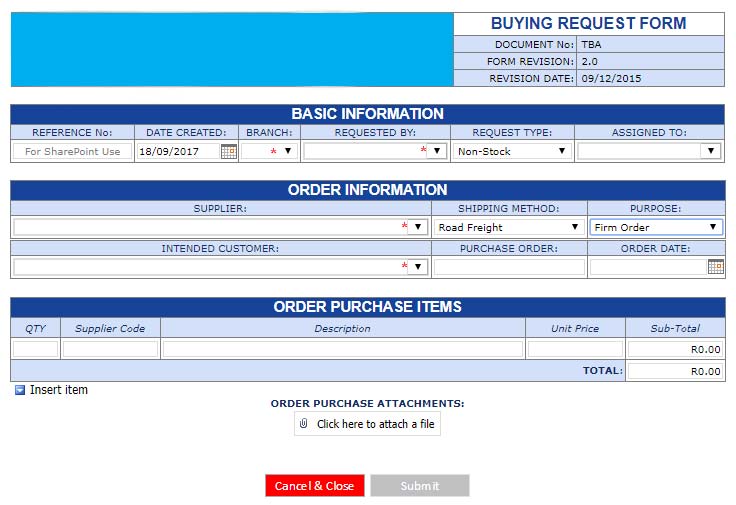Select the Supplier Code input field
Image resolution: width=736 pixels, height=505 pixels.
click(110, 349)
